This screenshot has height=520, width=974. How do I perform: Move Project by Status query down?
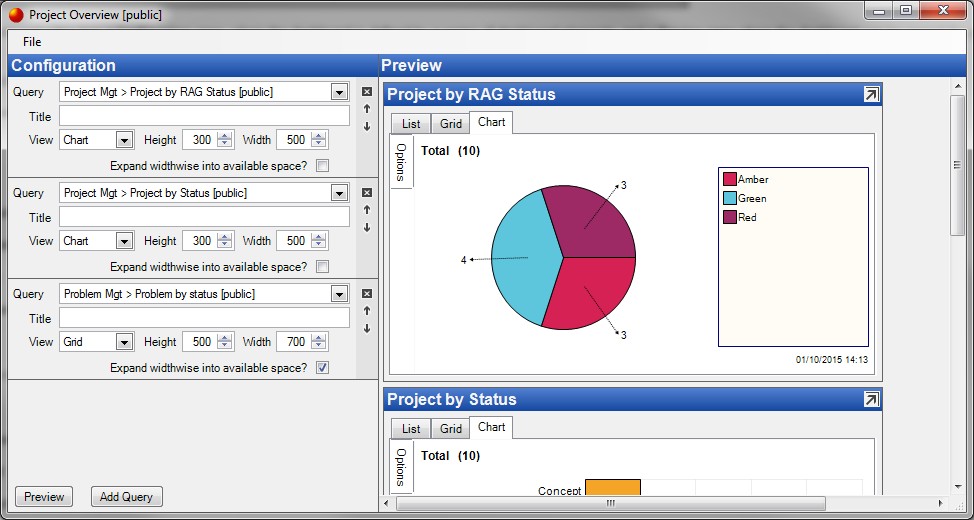tap(366, 227)
